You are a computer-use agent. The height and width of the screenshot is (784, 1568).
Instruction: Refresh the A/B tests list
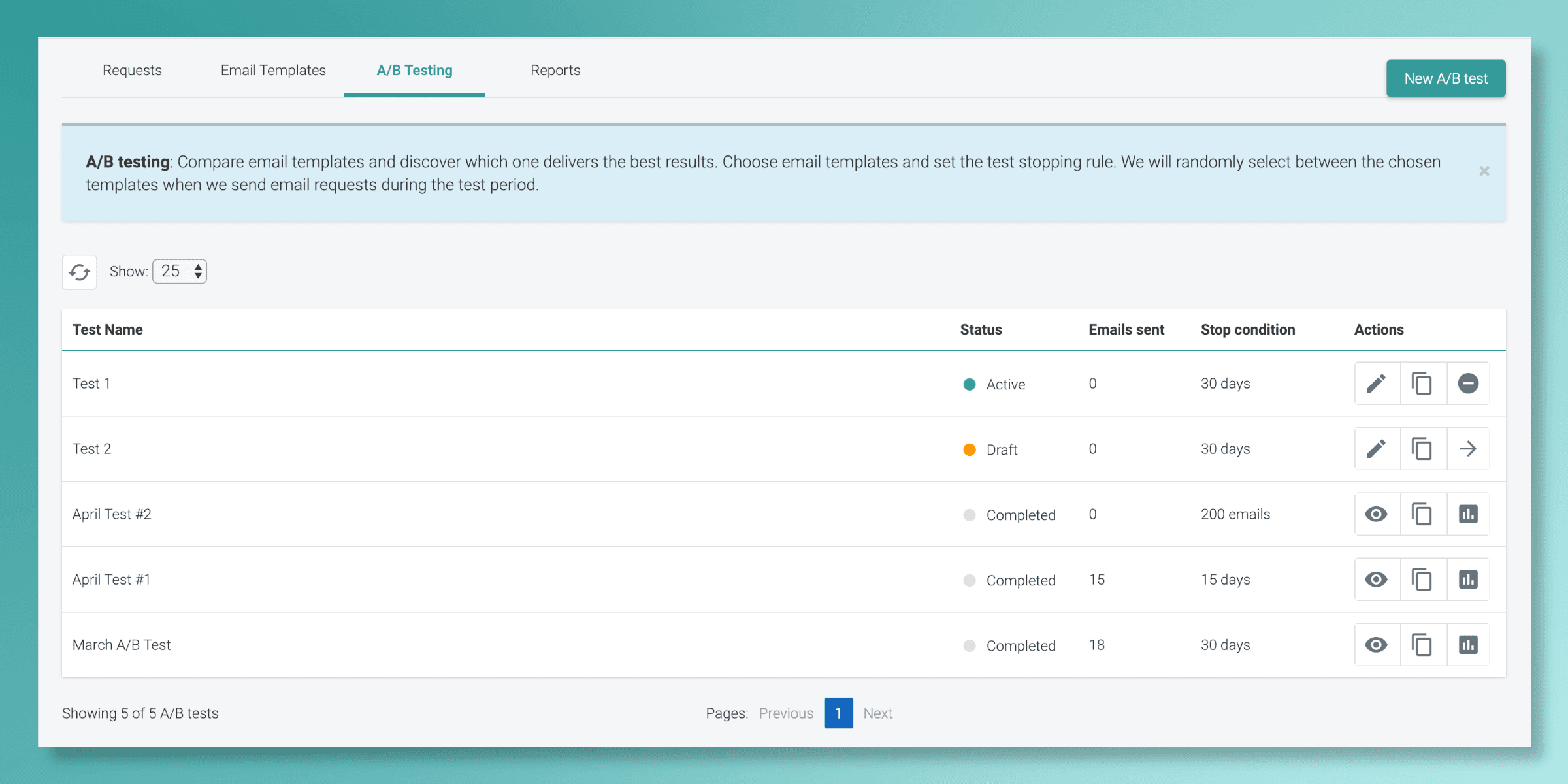pos(80,272)
